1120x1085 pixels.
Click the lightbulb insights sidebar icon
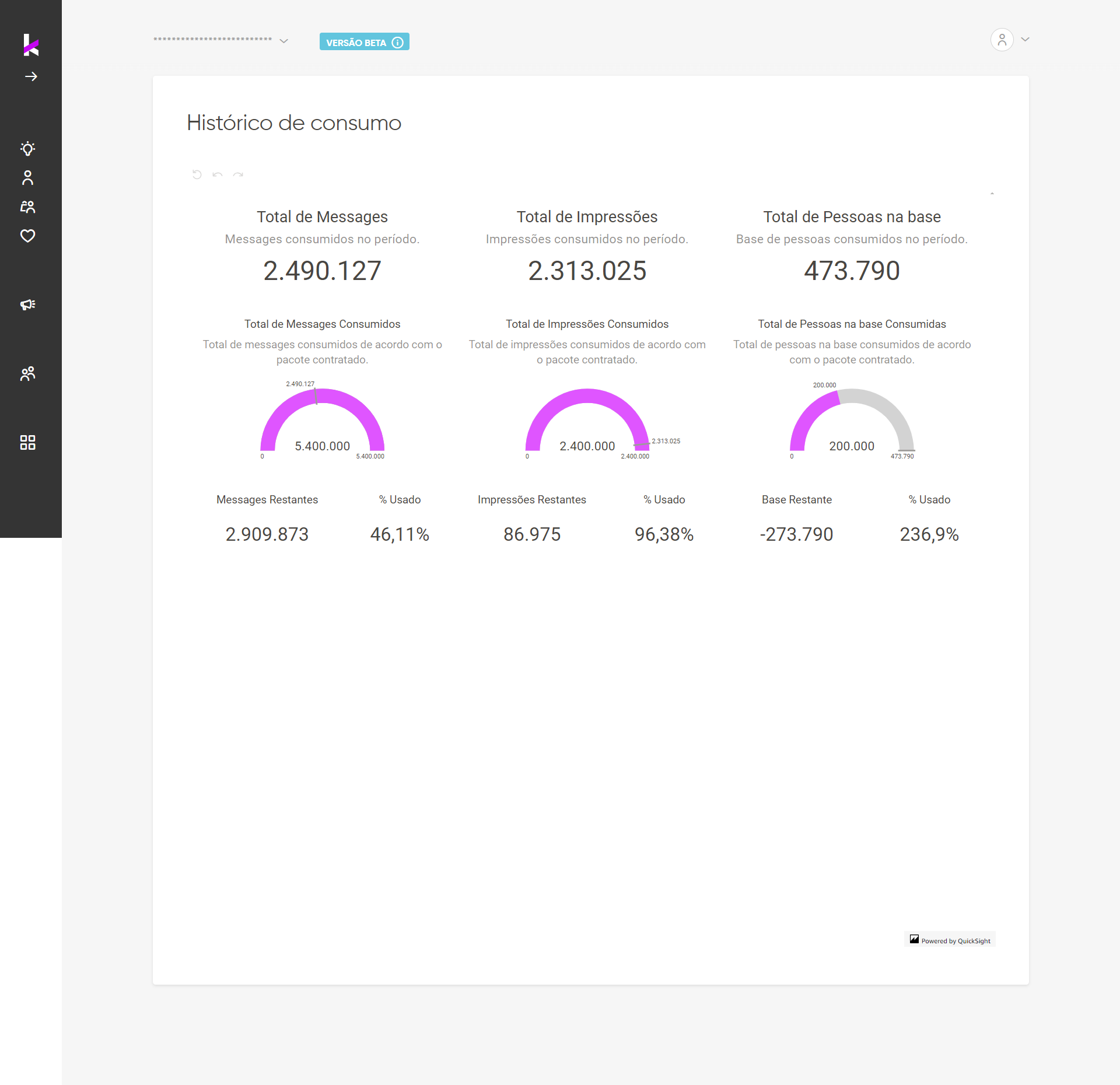(x=27, y=149)
